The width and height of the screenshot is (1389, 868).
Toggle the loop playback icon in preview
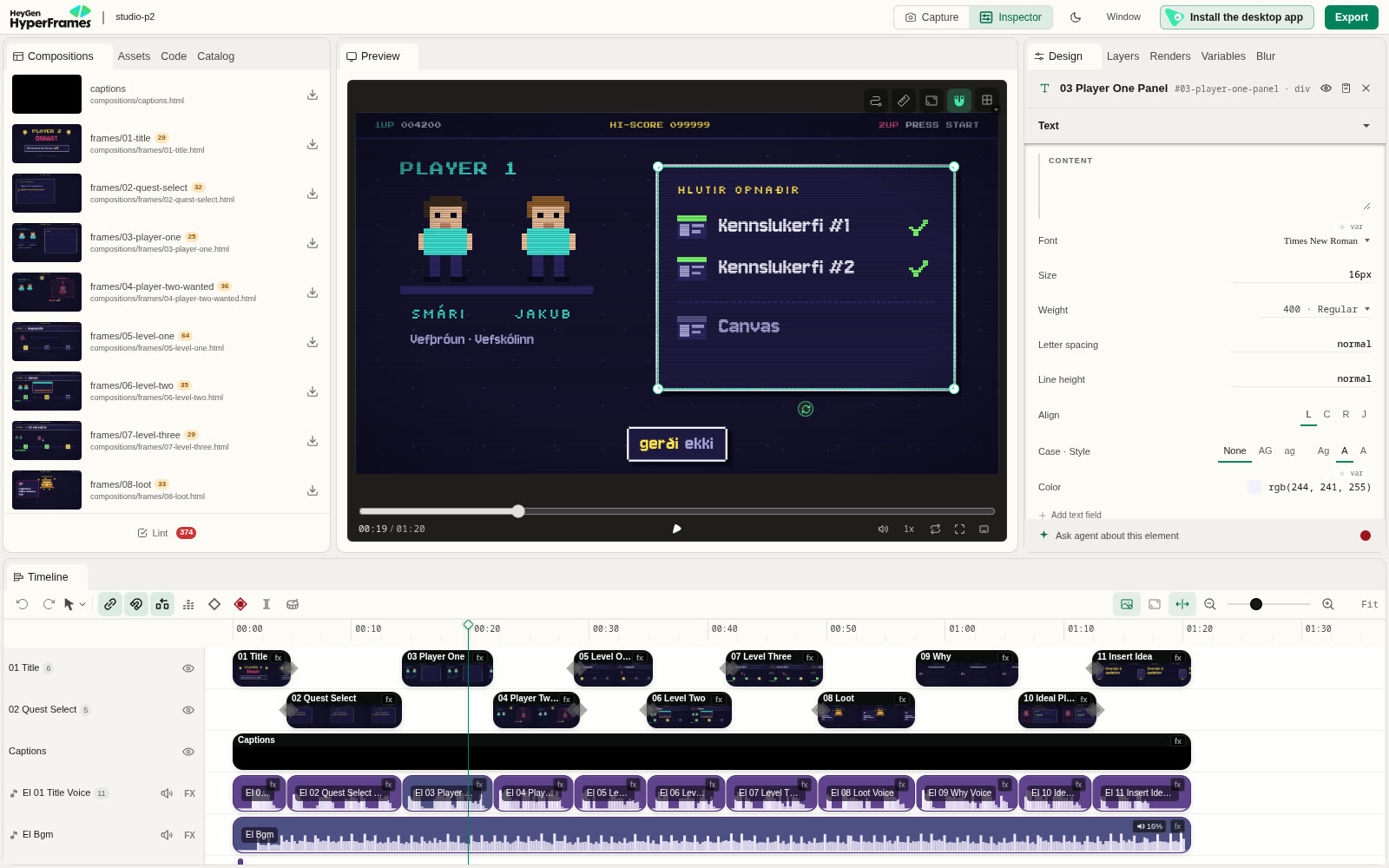coord(935,529)
